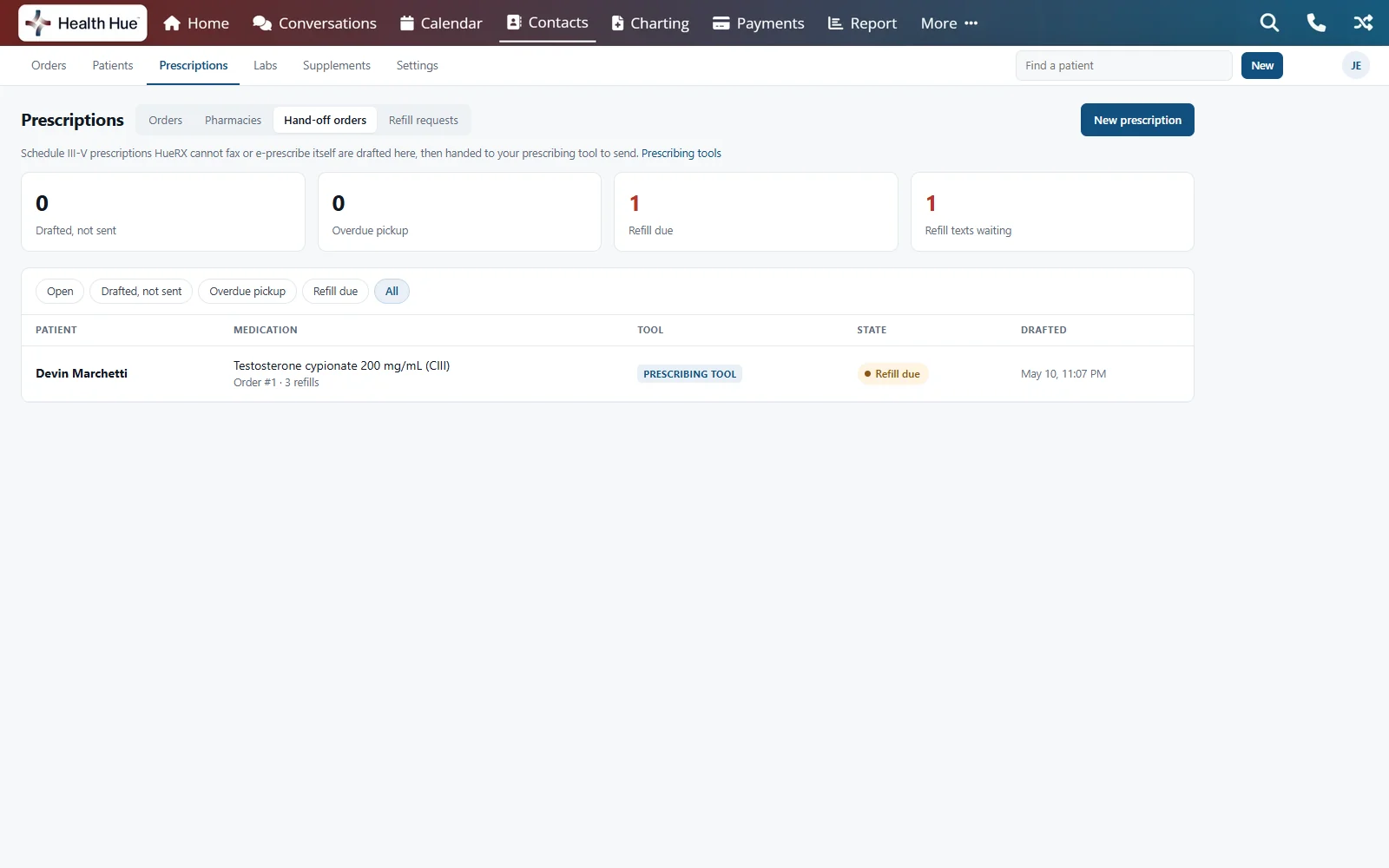The width and height of the screenshot is (1389, 868).
Task: Go to Home in top navigation
Action: 196,23
